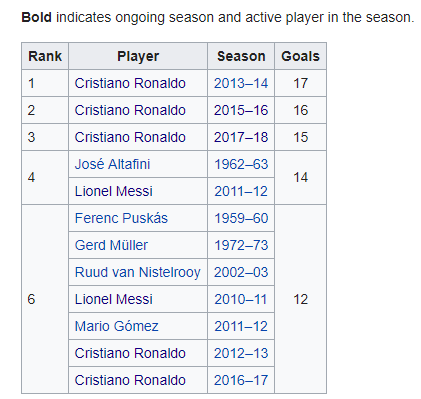This screenshot has height=399, width=421.
Task: Open the José Altafini player link
Action: point(112,164)
